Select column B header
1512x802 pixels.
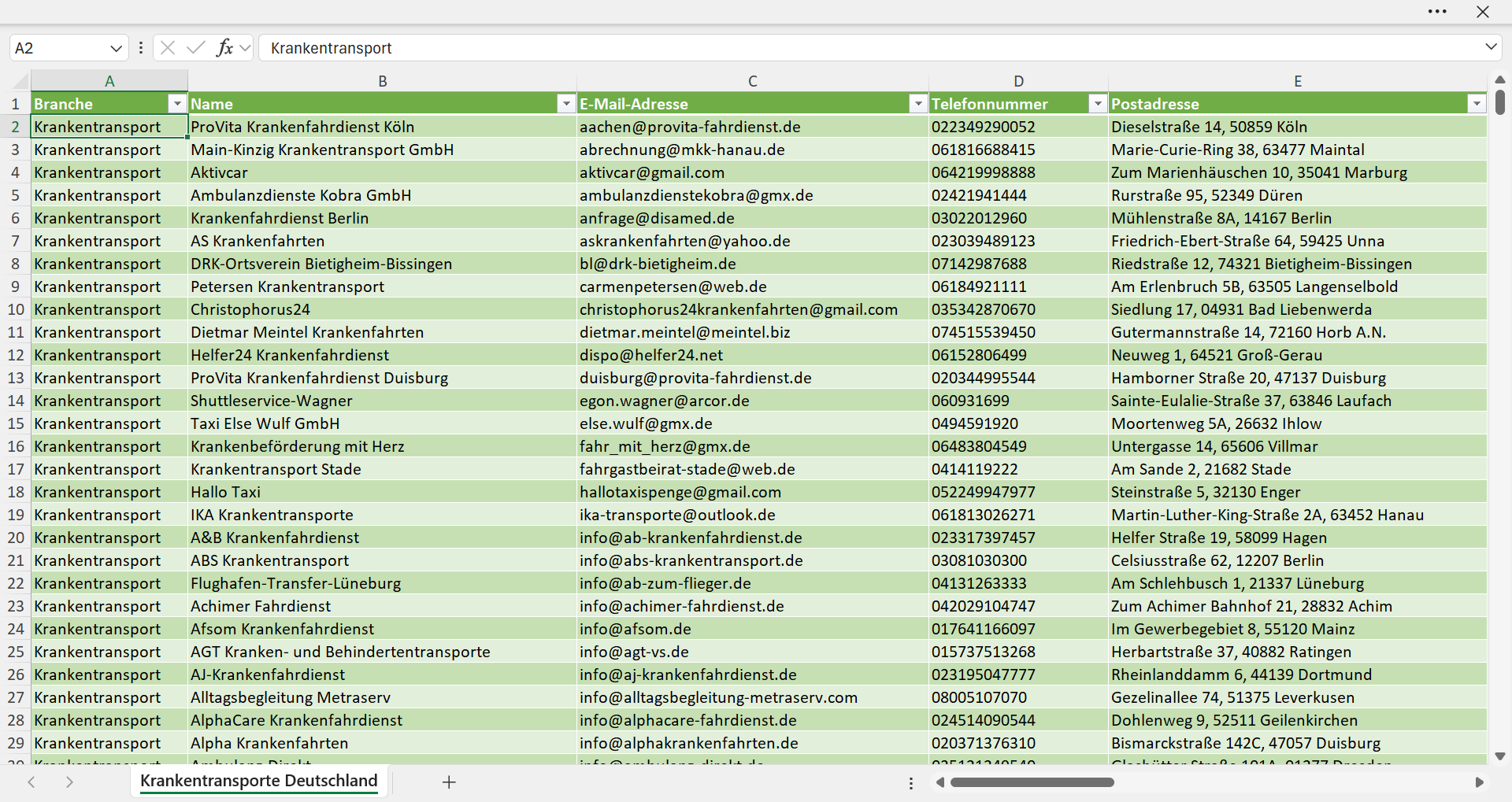[x=383, y=81]
